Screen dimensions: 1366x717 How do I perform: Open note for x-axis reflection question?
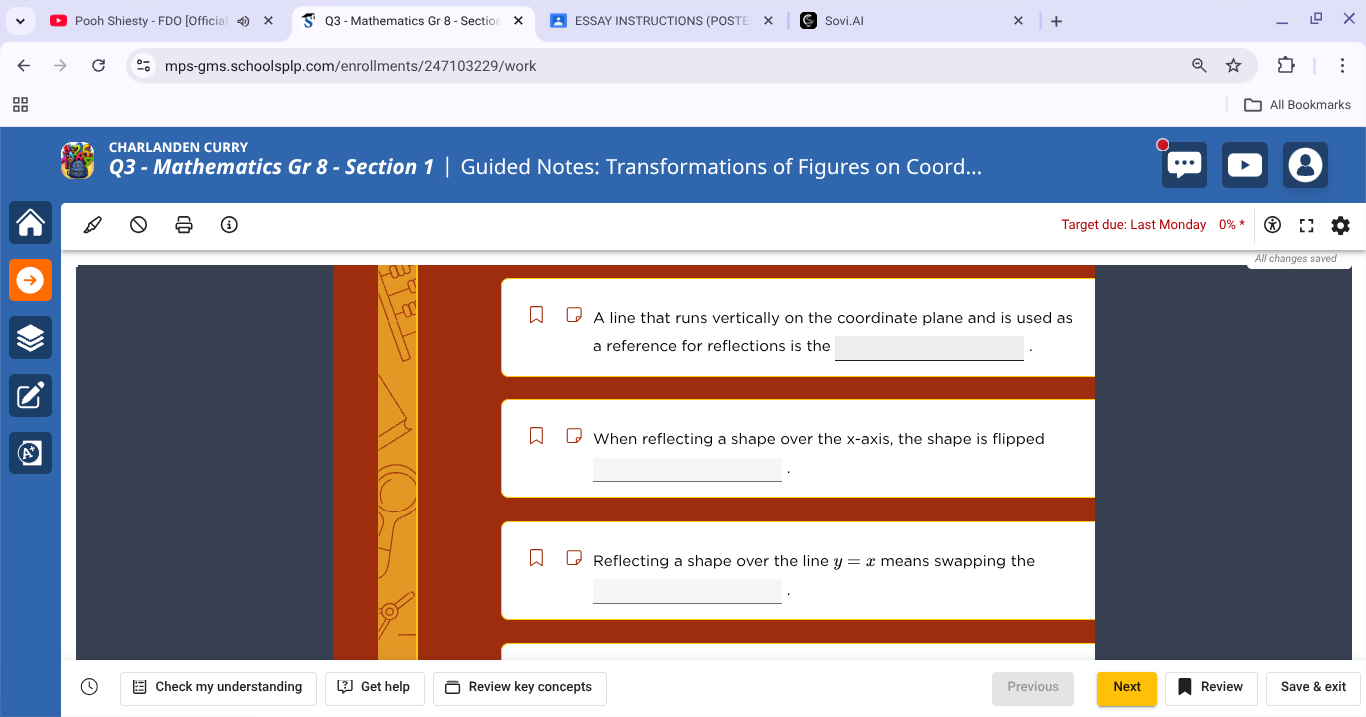click(x=573, y=436)
